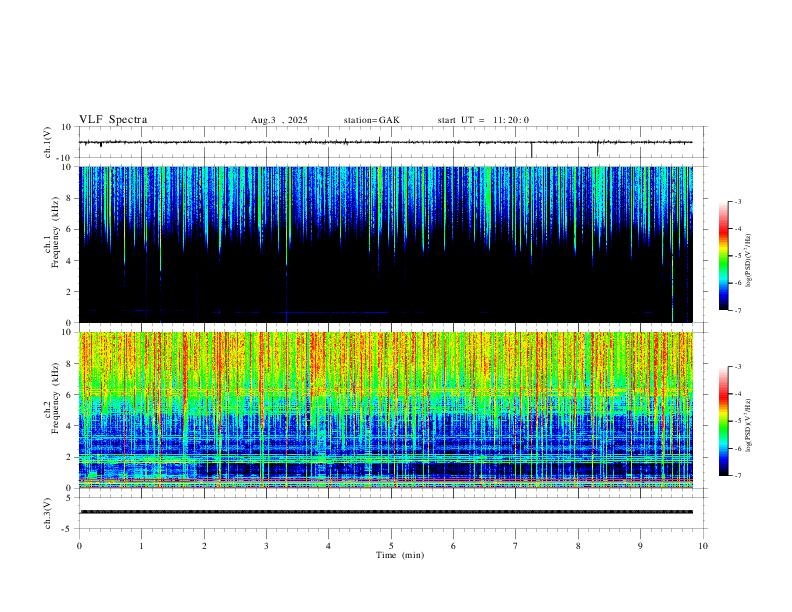The width and height of the screenshot is (792, 612).
Task: Click the "1" tick on Time axis
Action: tap(141, 546)
